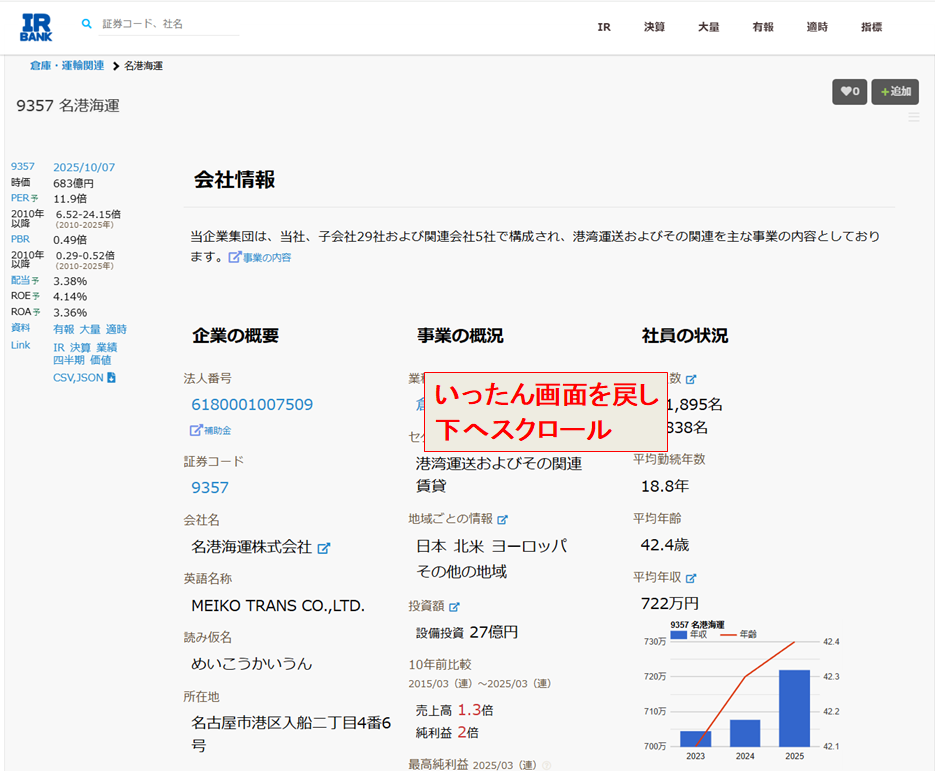
Task: Click the 倉庫・運輸関連 breadcrumb link
Action: [67, 66]
